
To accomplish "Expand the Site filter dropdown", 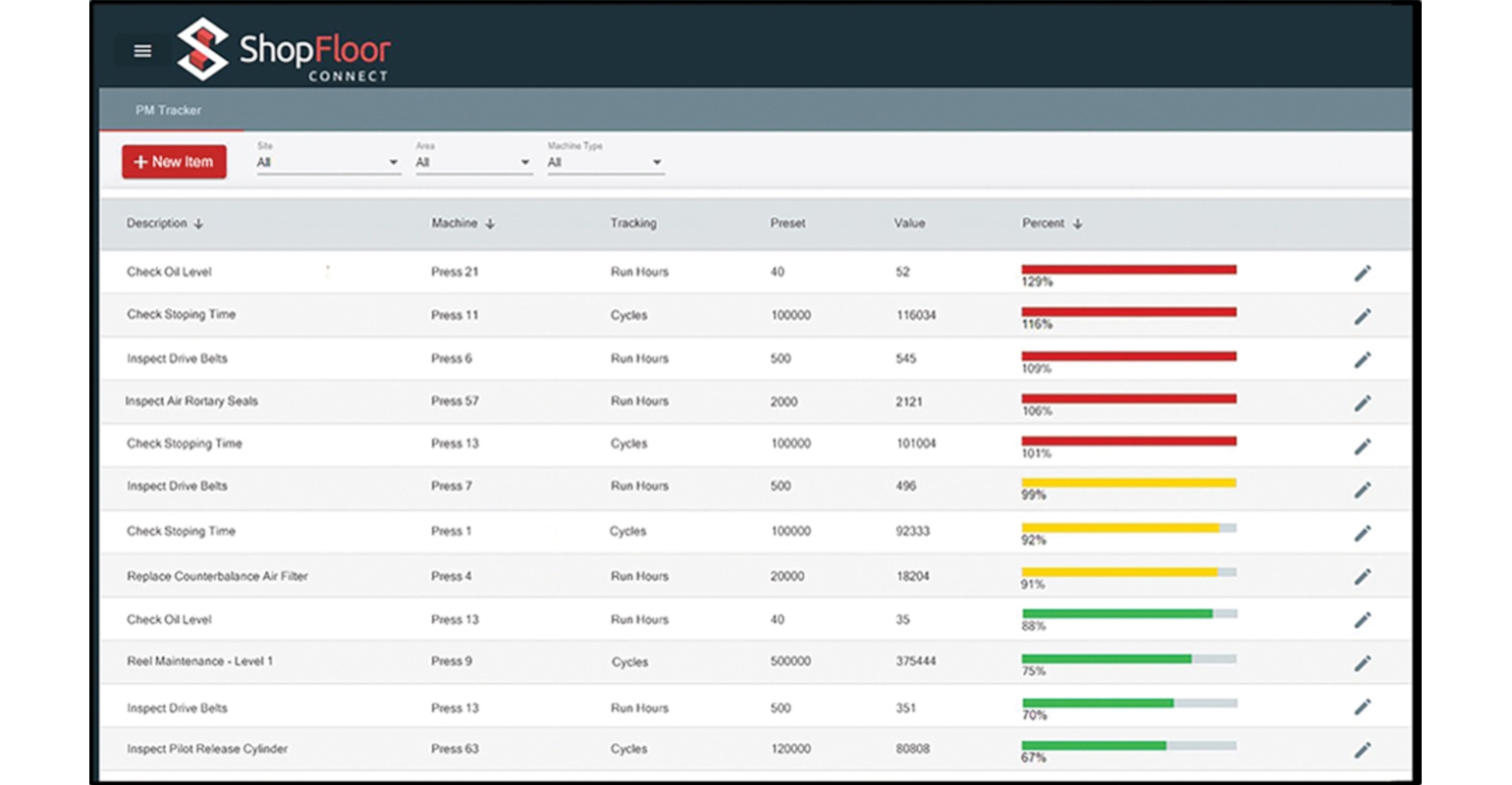I will (x=328, y=163).
